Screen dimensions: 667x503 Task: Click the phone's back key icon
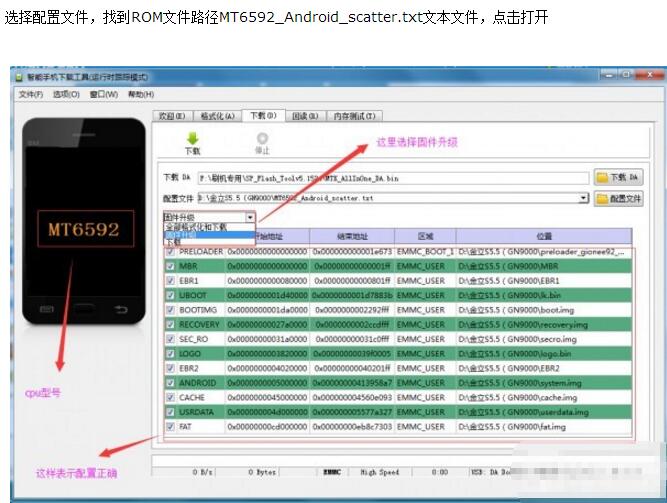point(121,309)
